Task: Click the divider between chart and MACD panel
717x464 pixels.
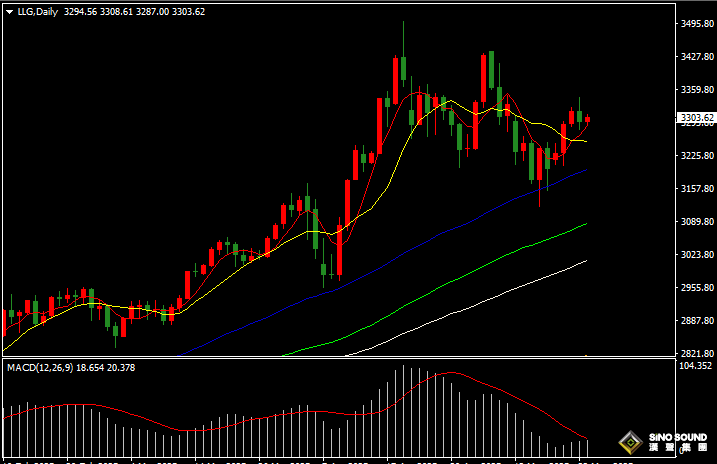Action: click(x=340, y=359)
